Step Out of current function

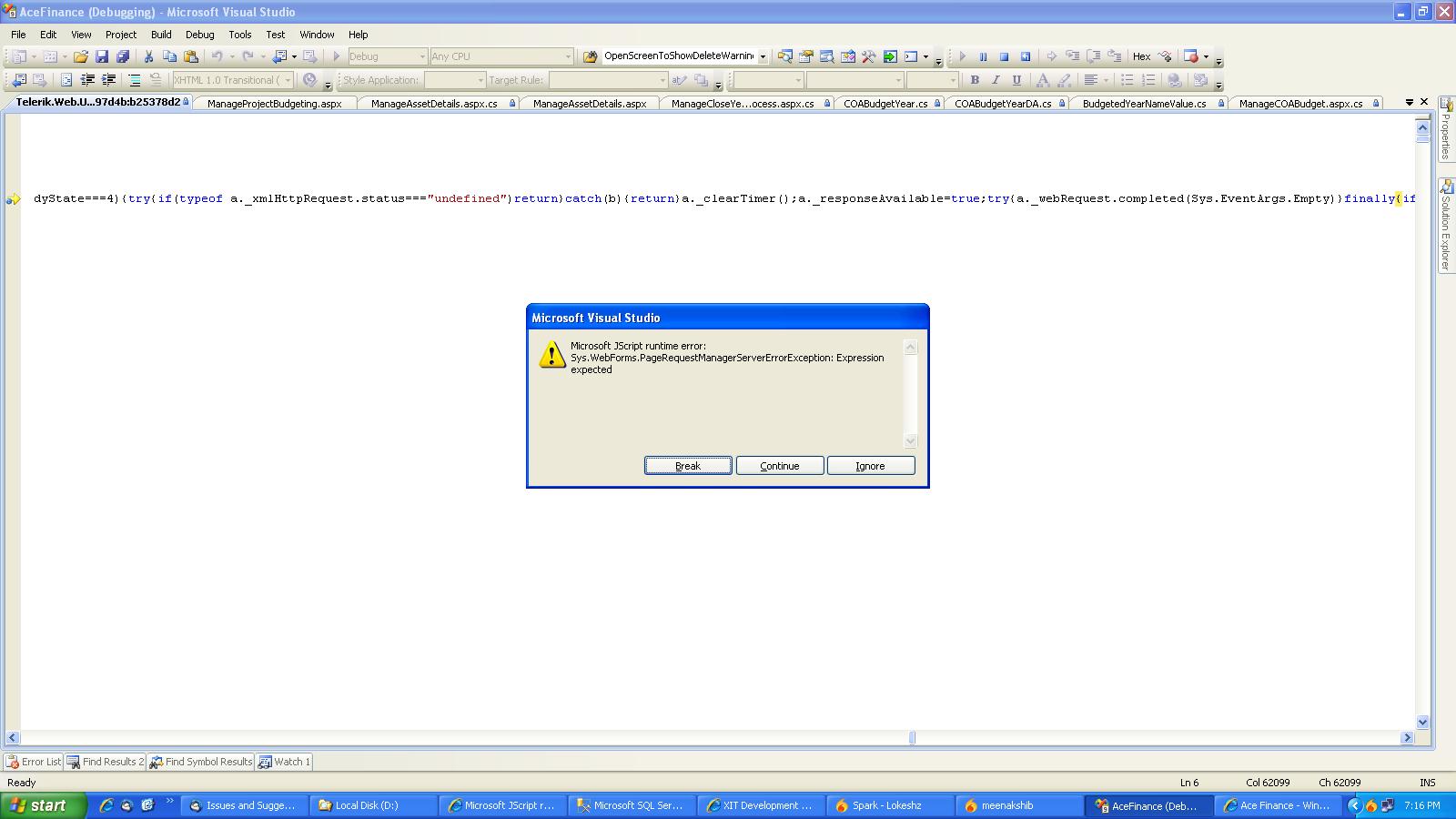click(1114, 56)
